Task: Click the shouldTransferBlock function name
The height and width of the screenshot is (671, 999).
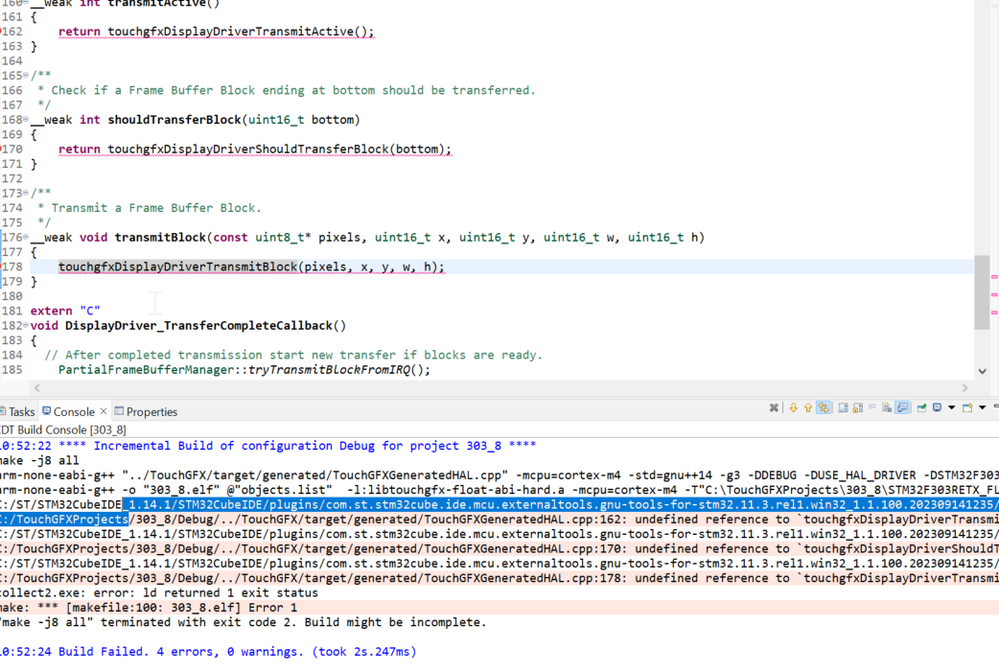Action: [175, 119]
